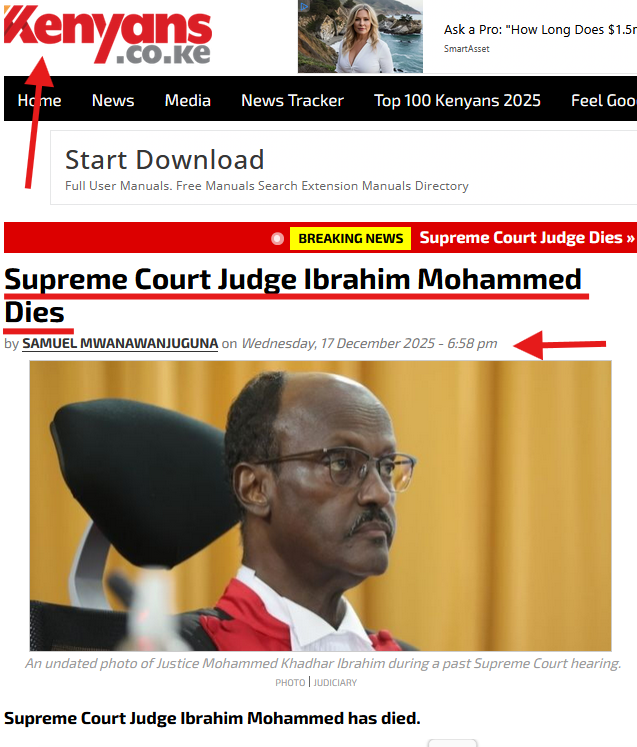Open Supreme Court Judge Dies ticker link
The width and height of the screenshot is (637, 747).
tap(527, 237)
